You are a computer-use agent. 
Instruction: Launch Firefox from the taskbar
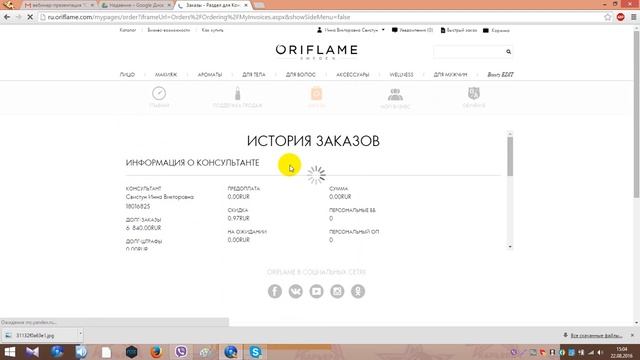pyautogui.click(x=156, y=352)
